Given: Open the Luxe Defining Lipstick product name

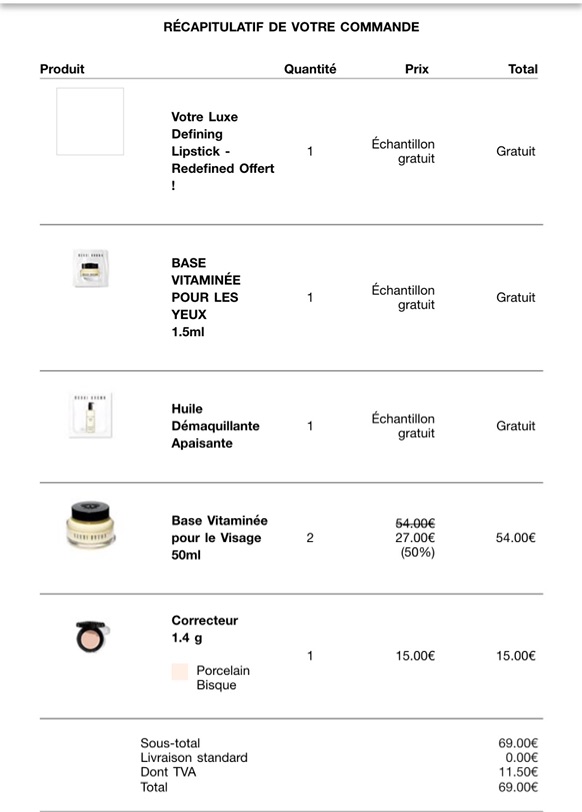Looking at the screenshot, I should (x=223, y=151).
